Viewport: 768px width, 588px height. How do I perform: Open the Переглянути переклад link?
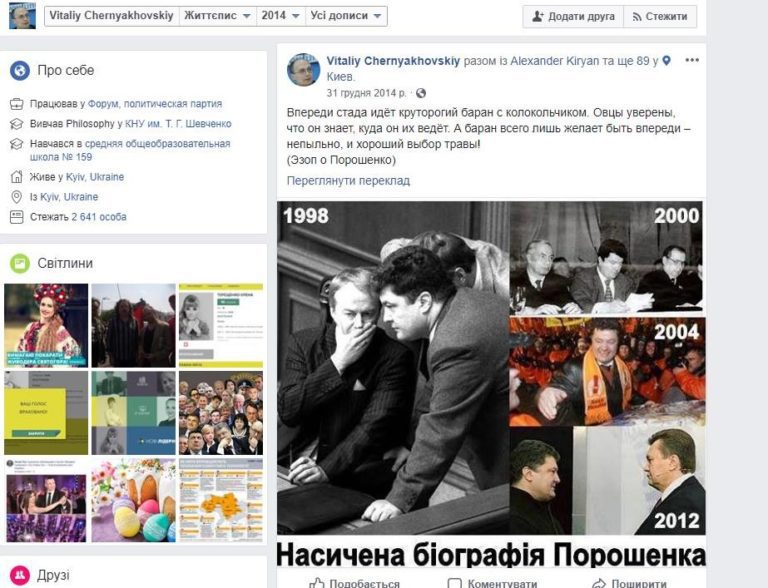(348, 181)
